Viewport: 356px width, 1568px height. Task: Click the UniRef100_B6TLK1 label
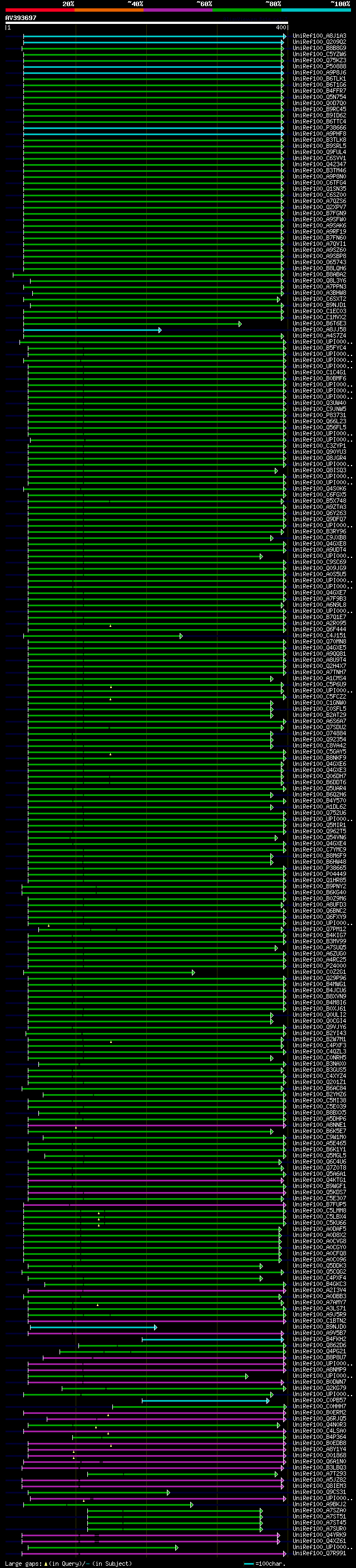coord(319,78)
